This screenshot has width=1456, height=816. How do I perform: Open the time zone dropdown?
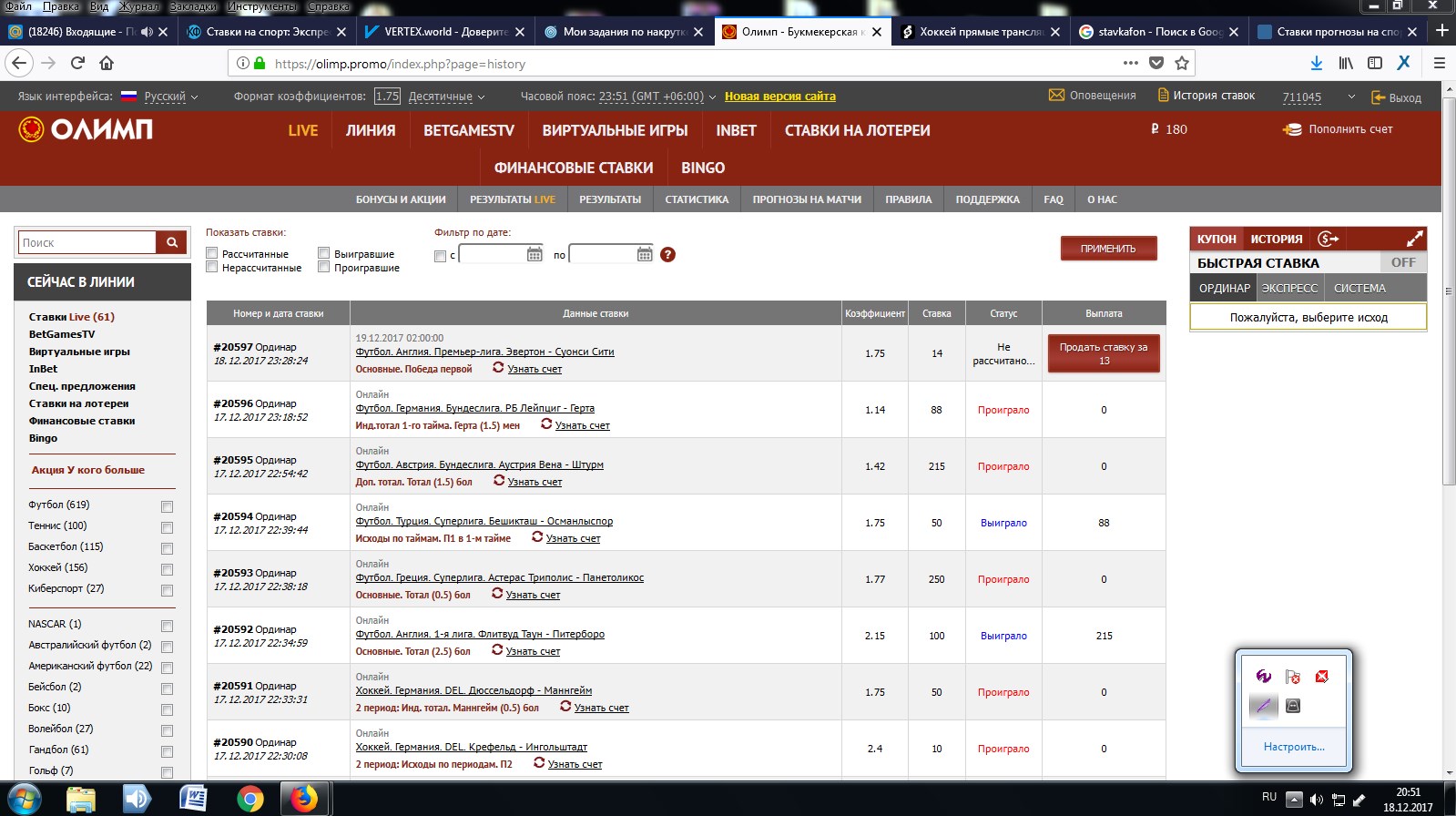click(656, 97)
